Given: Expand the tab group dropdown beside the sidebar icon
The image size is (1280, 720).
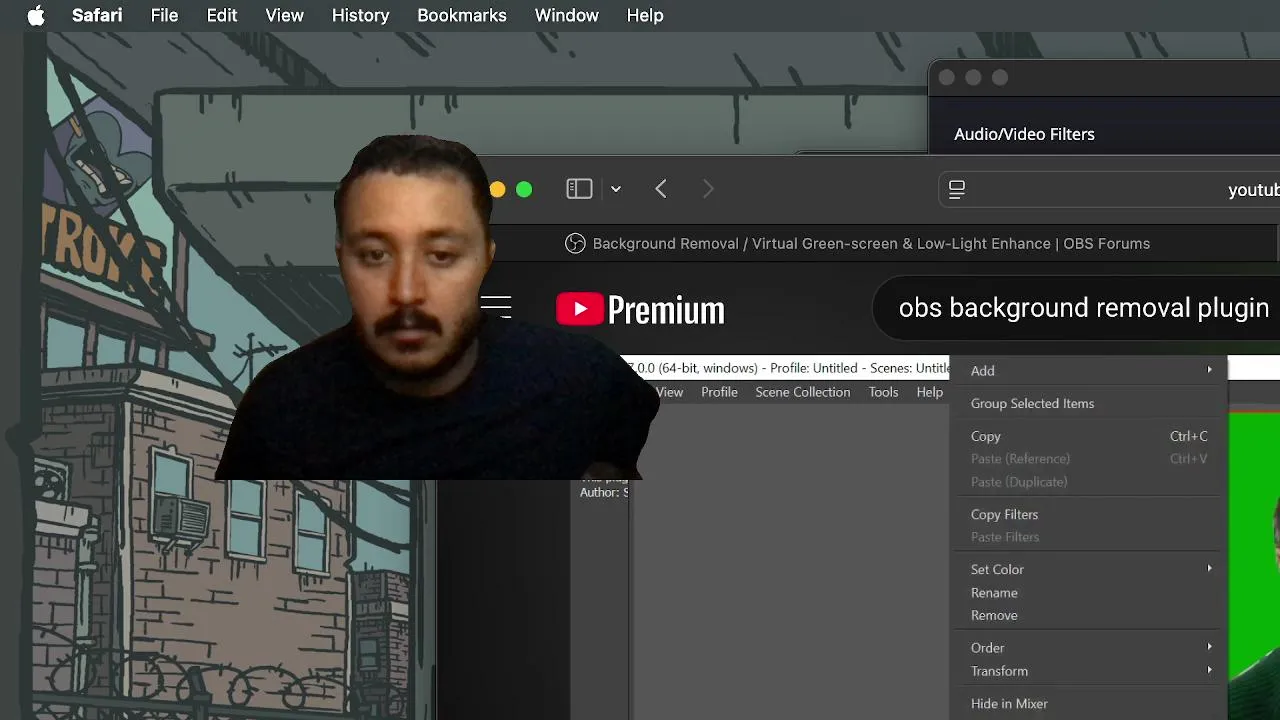Looking at the screenshot, I should coord(616,188).
